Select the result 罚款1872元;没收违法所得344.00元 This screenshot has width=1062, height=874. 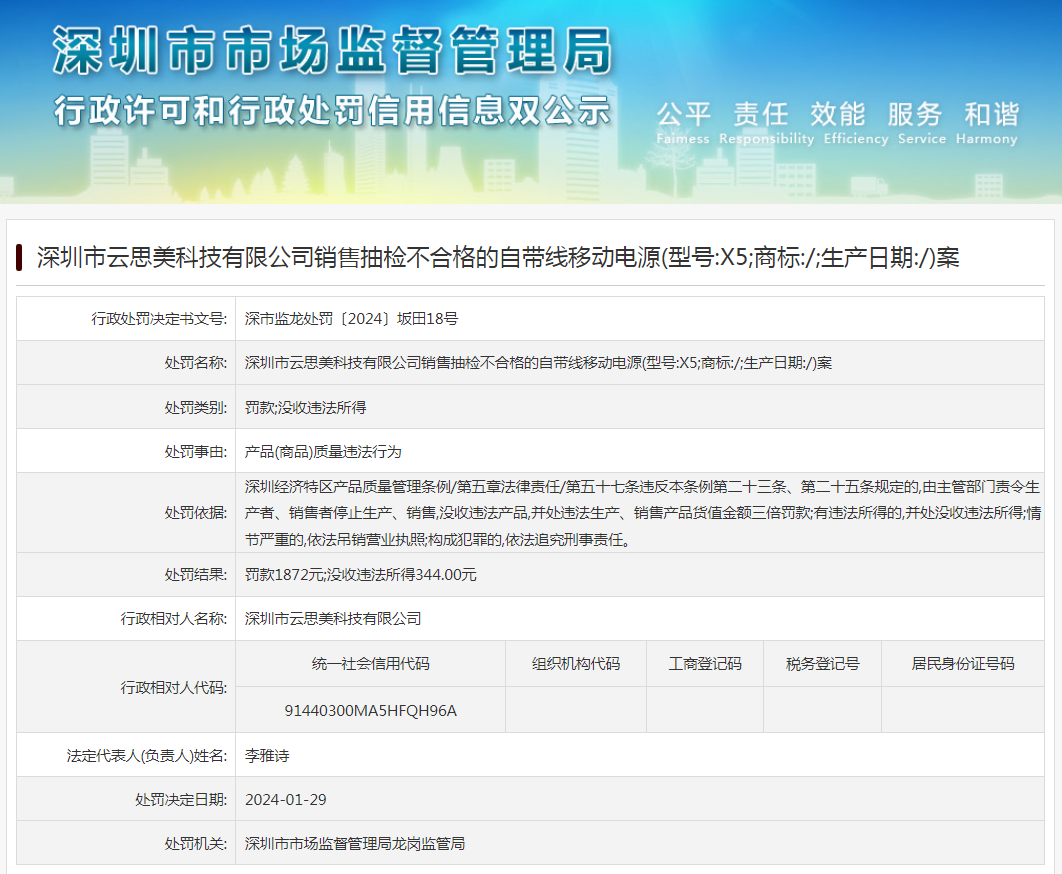[360, 575]
